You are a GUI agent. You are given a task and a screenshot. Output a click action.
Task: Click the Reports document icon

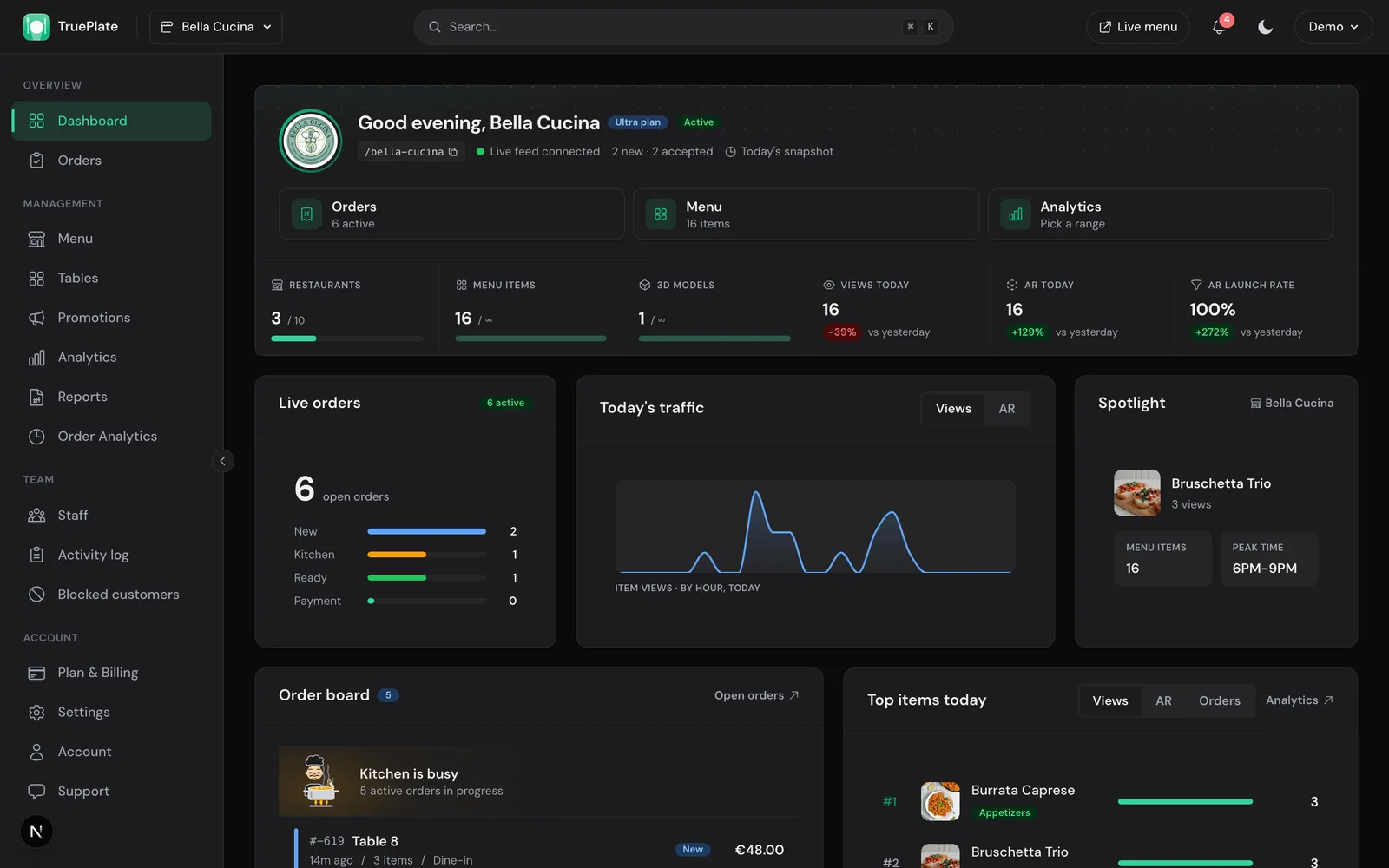click(36, 397)
